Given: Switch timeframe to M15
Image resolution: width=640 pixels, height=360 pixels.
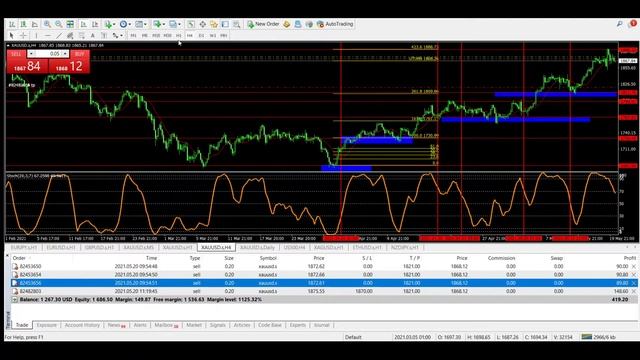Looking at the screenshot, I should coord(156,36).
